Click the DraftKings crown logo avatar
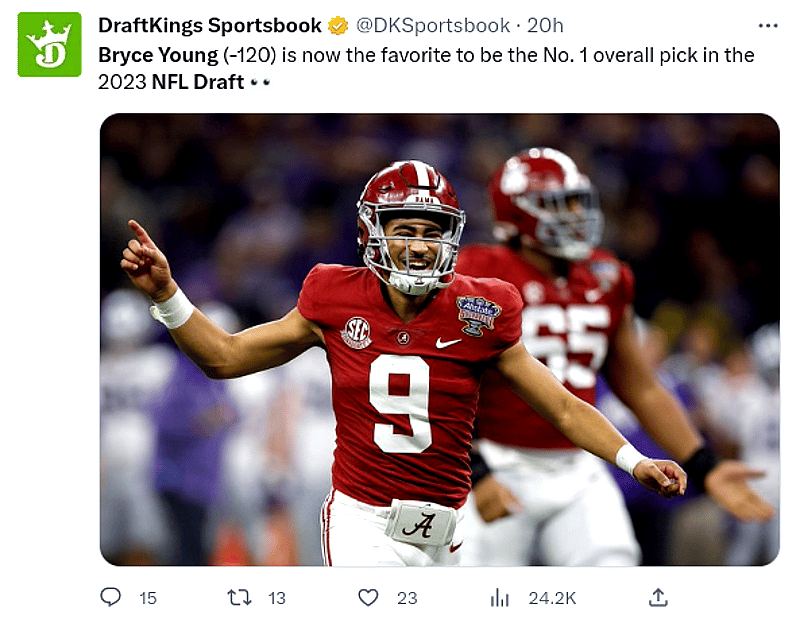The image size is (800, 627). coord(49,44)
